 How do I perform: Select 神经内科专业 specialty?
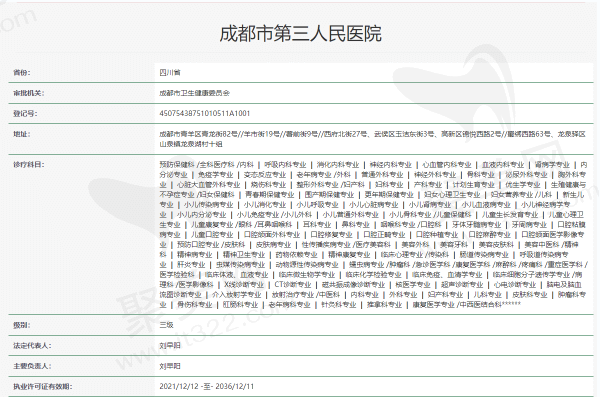click(390, 165)
